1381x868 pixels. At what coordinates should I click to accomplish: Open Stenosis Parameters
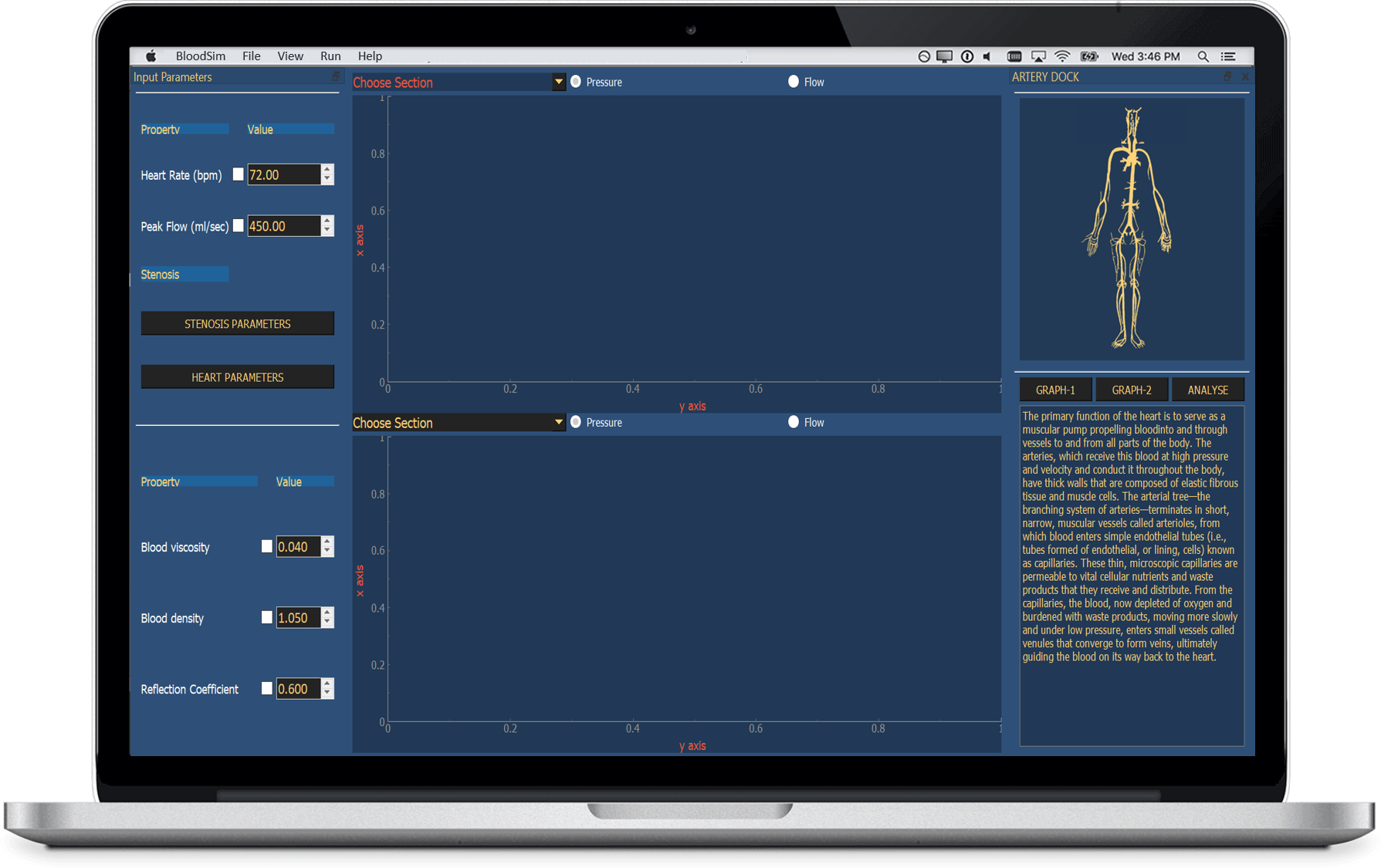point(237,323)
